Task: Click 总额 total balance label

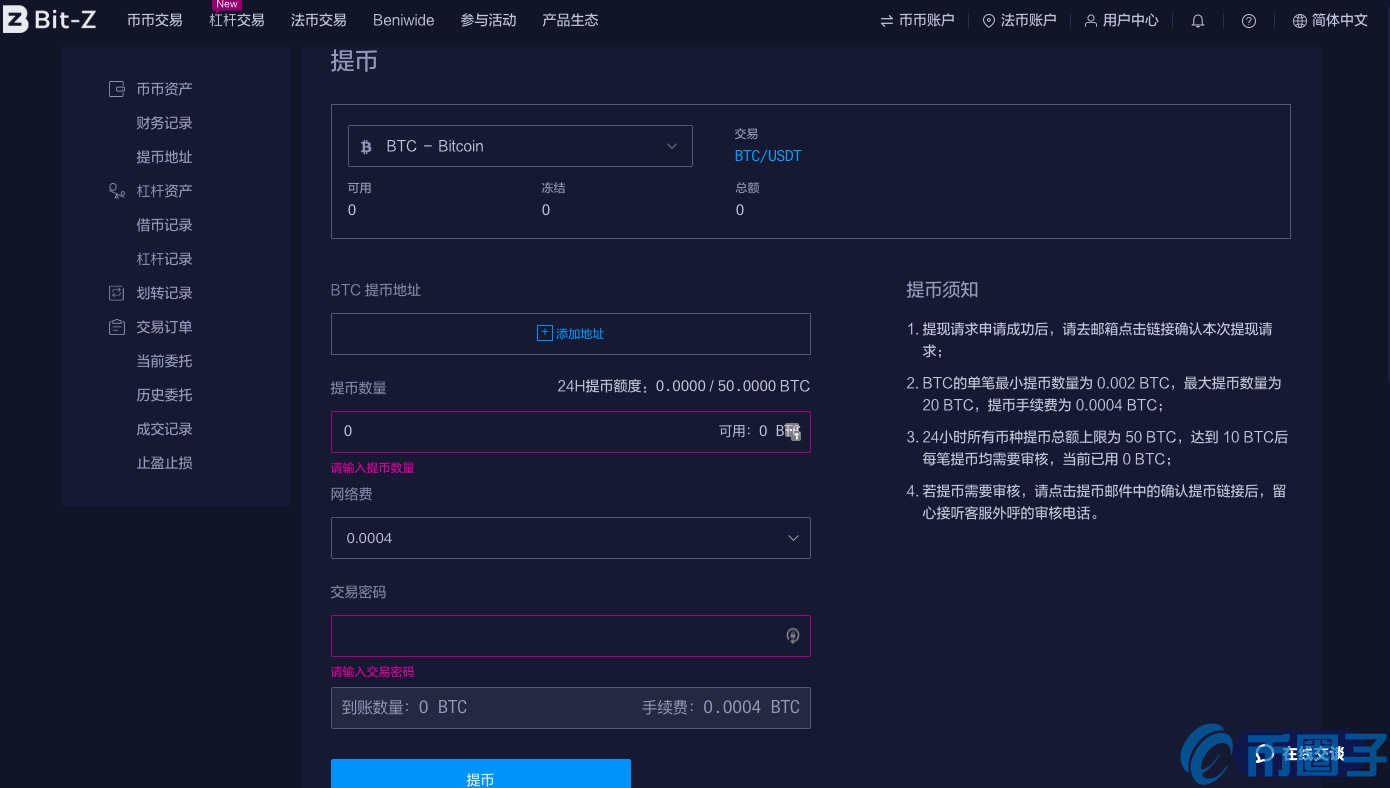Action: pyautogui.click(x=747, y=188)
